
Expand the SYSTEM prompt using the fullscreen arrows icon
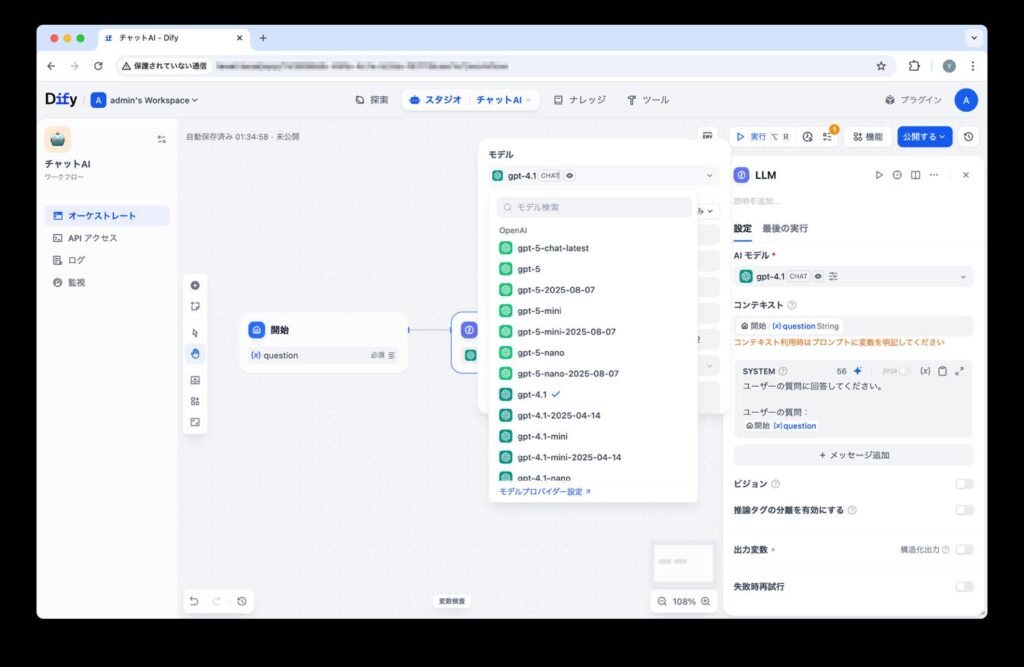[960, 370]
